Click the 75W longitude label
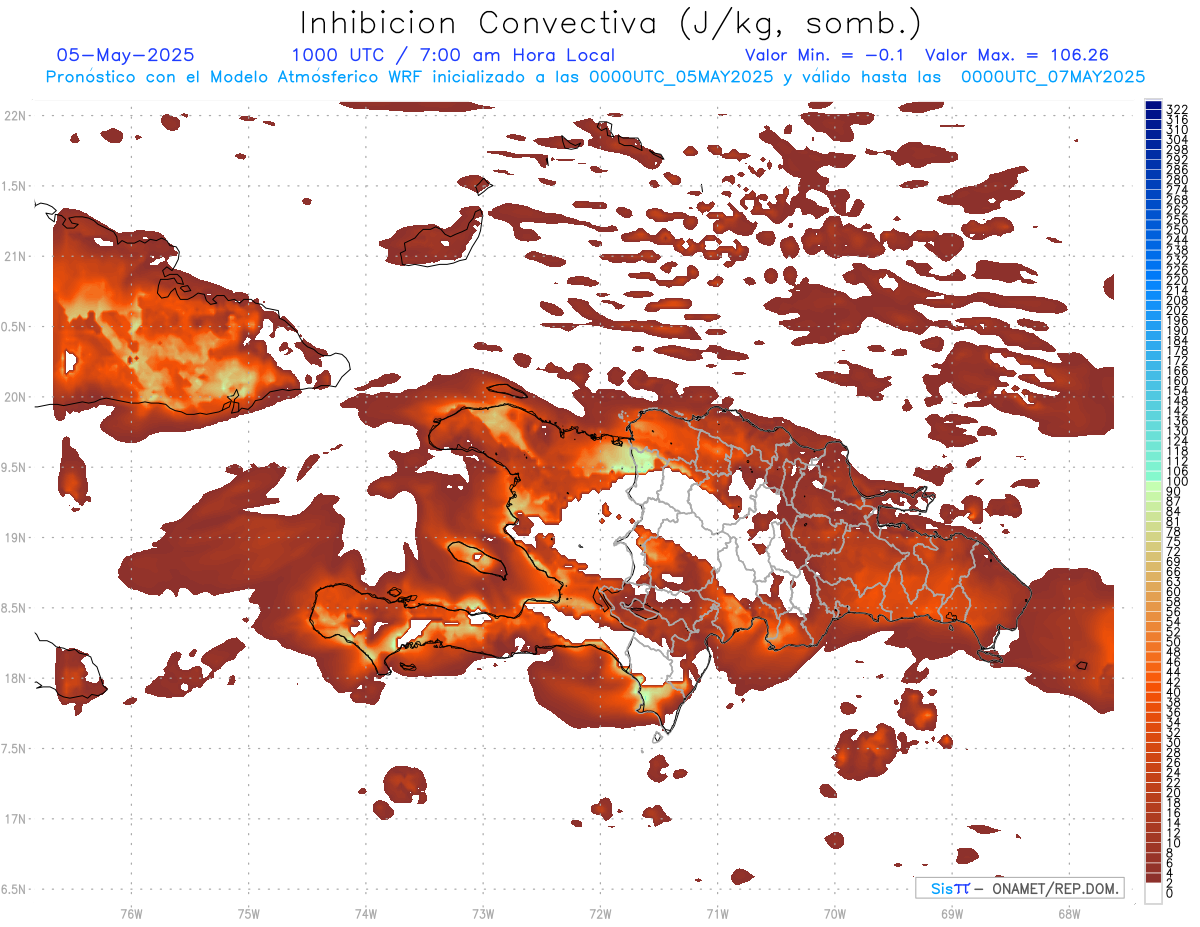Image resolution: width=1200 pixels, height=927 pixels. [x=249, y=913]
